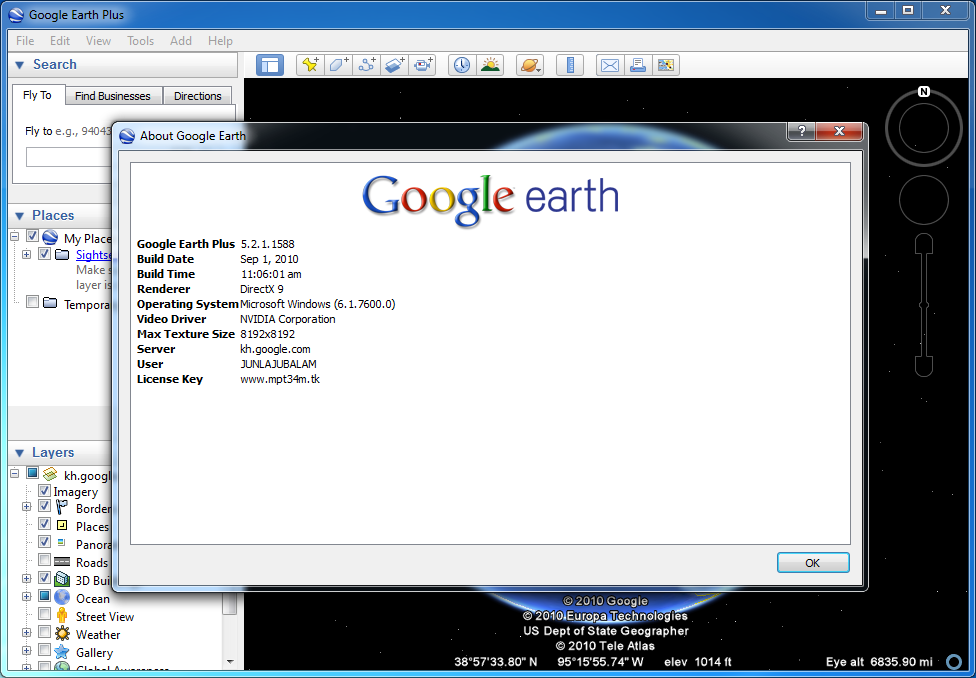Open the Sightseeing link in Places
976x678 pixels.
[x=94, y=255]
